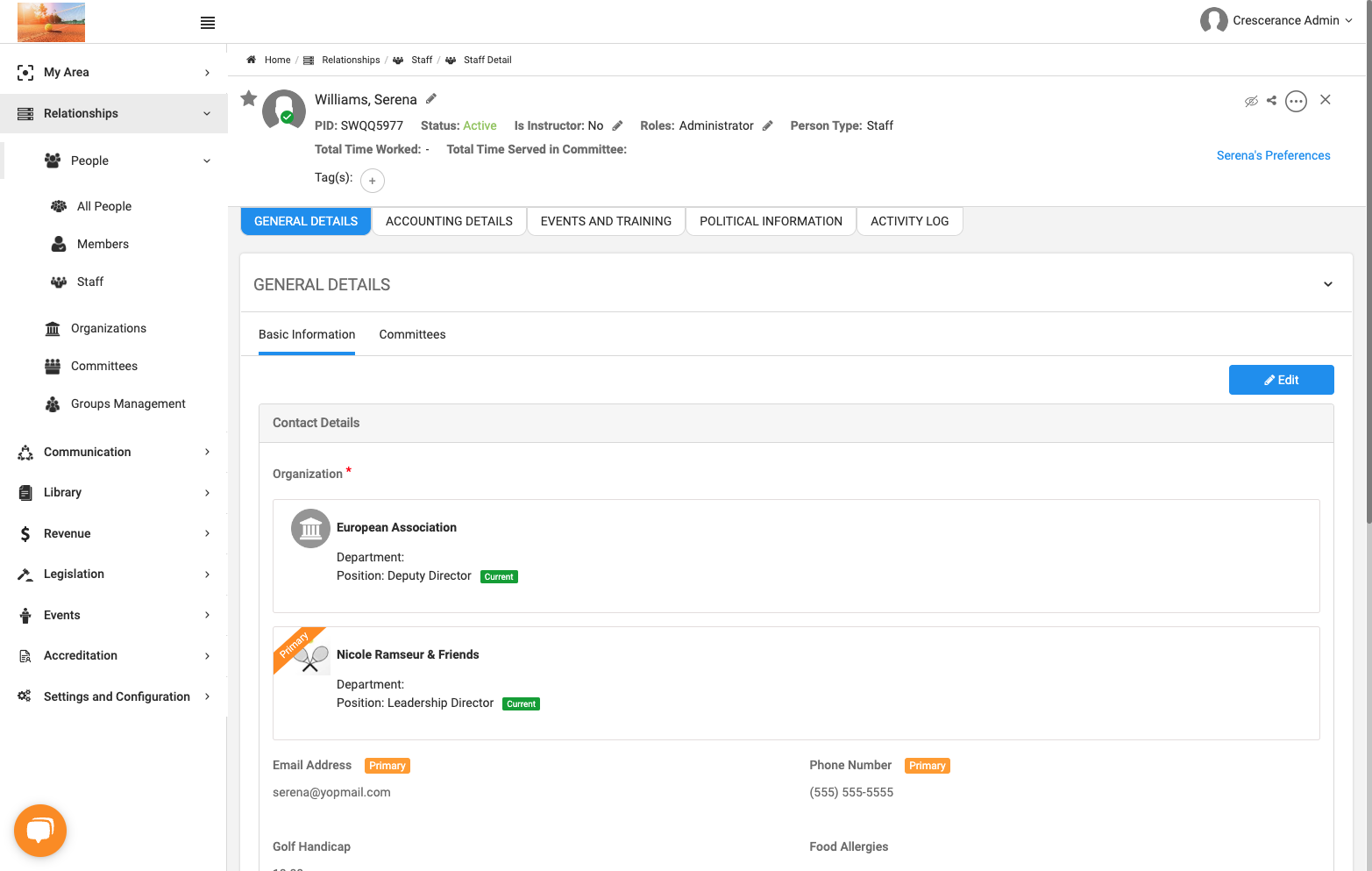Open the Activity Log tab

coord(909,221)
